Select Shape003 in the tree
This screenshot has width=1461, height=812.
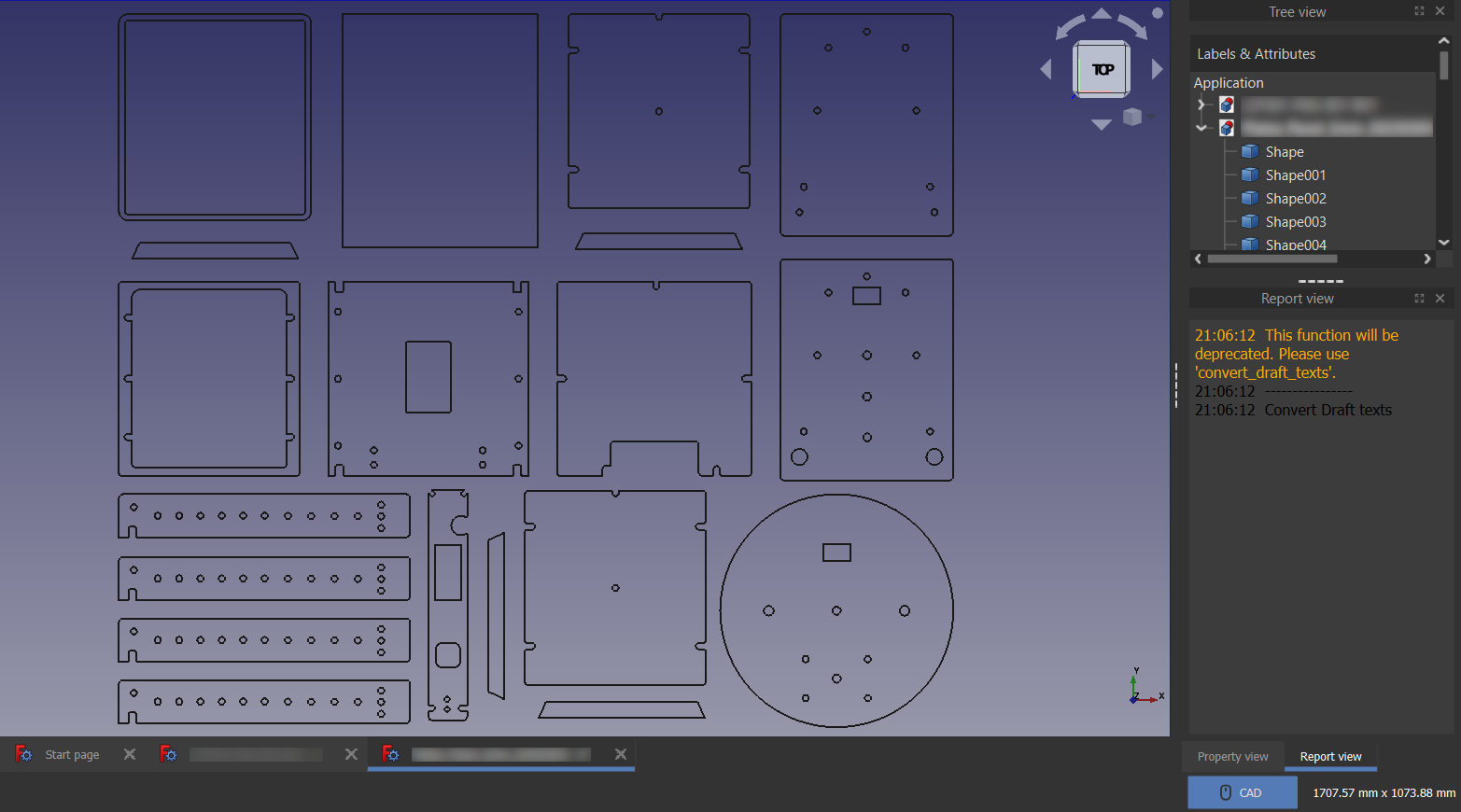coord(1296,222)
